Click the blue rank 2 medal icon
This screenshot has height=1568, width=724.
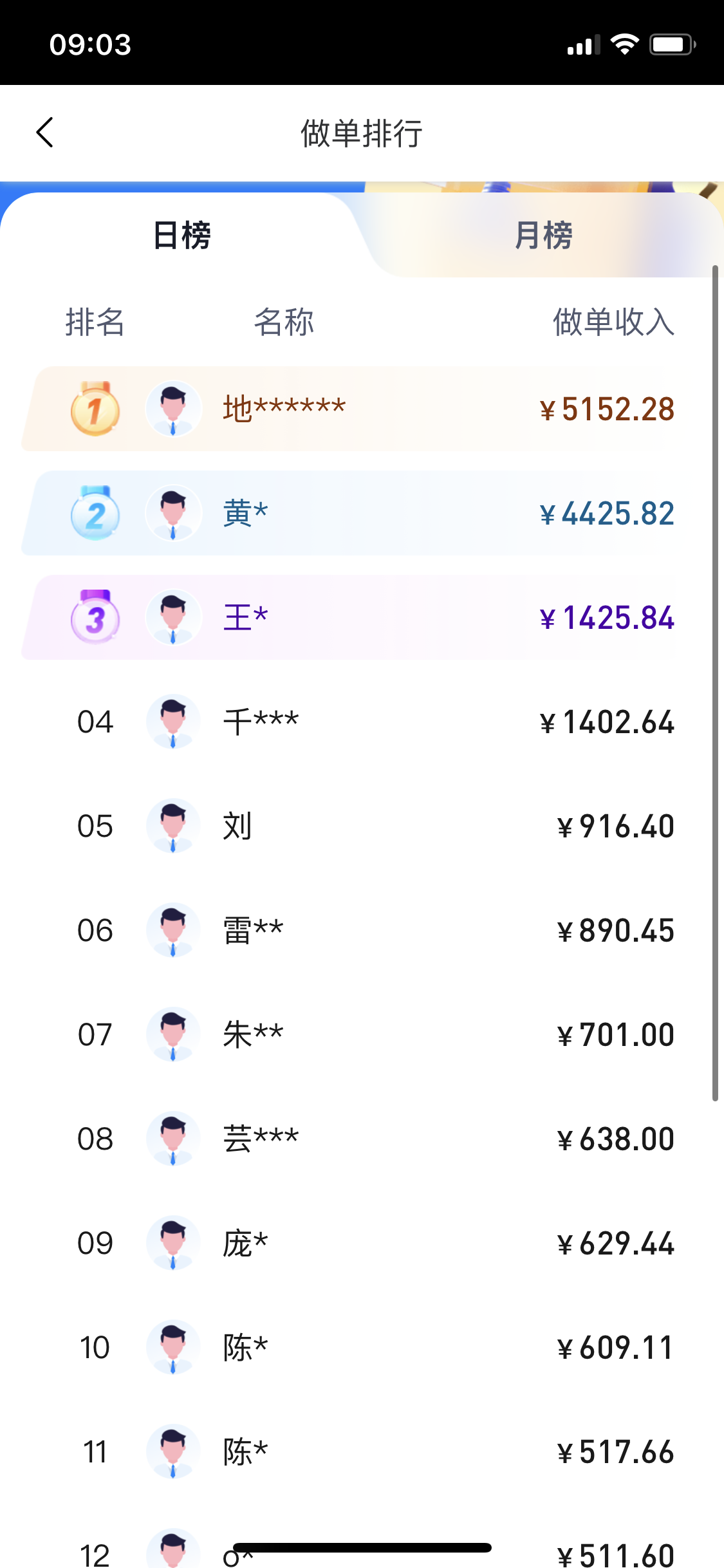95,513
